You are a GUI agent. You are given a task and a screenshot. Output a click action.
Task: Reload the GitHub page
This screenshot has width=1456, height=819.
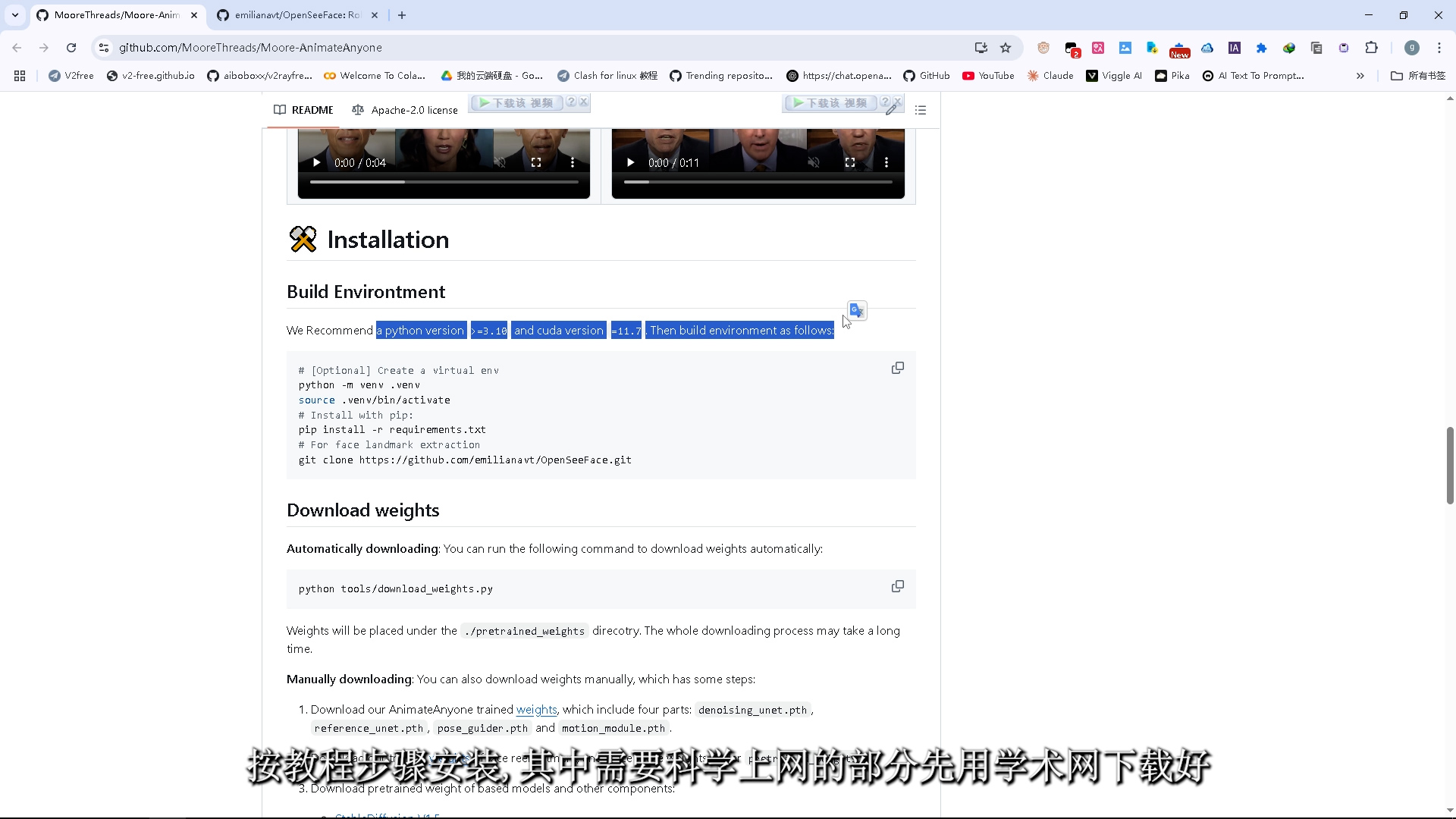click(71, 48)
